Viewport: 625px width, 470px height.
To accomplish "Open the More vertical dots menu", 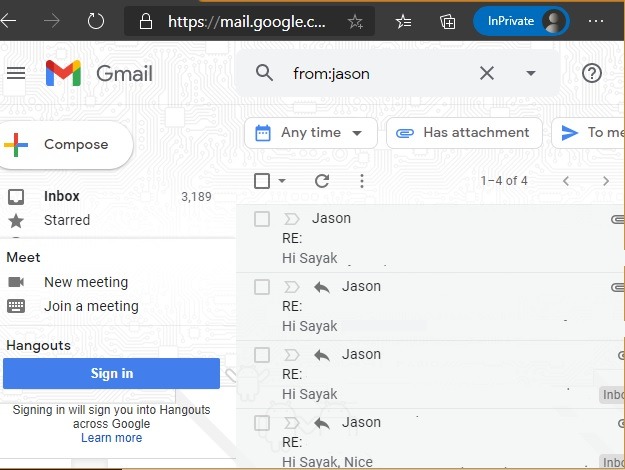I will tap(362, 181).
